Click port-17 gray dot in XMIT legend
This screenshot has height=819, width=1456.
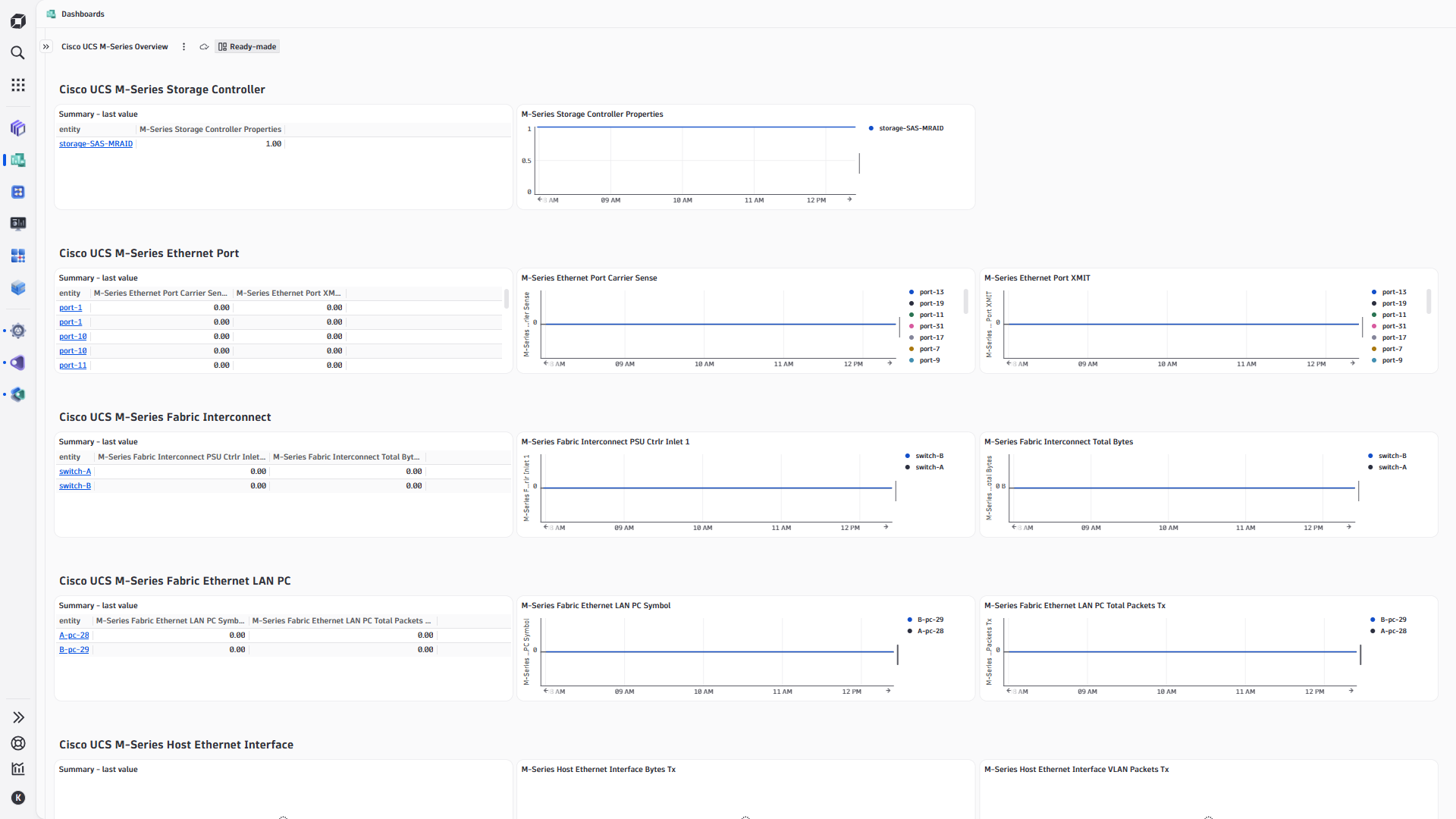(1374, 337)
